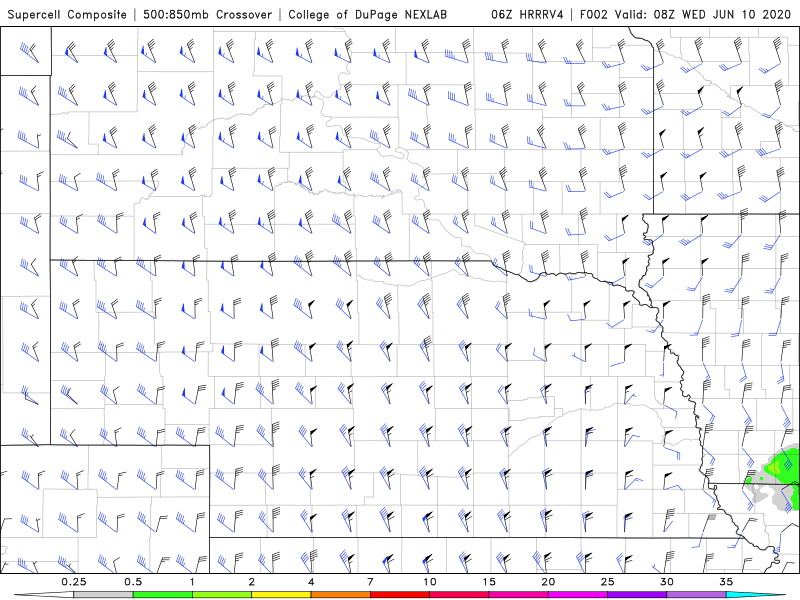Select the magenta 20–25 color bar segment
Screen dimensions: 800x600
click(x=578, y=595)
